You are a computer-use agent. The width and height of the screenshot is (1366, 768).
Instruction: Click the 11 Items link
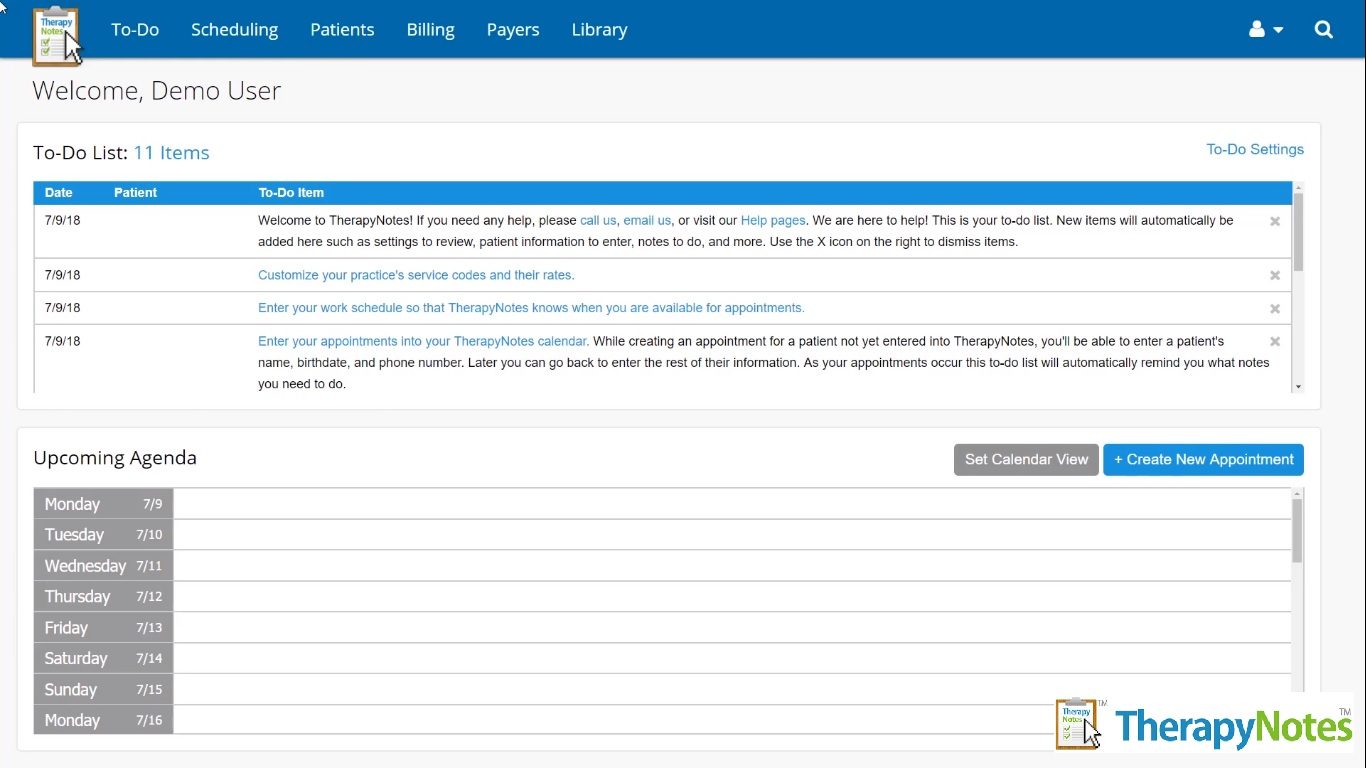(x=171, y=153)
